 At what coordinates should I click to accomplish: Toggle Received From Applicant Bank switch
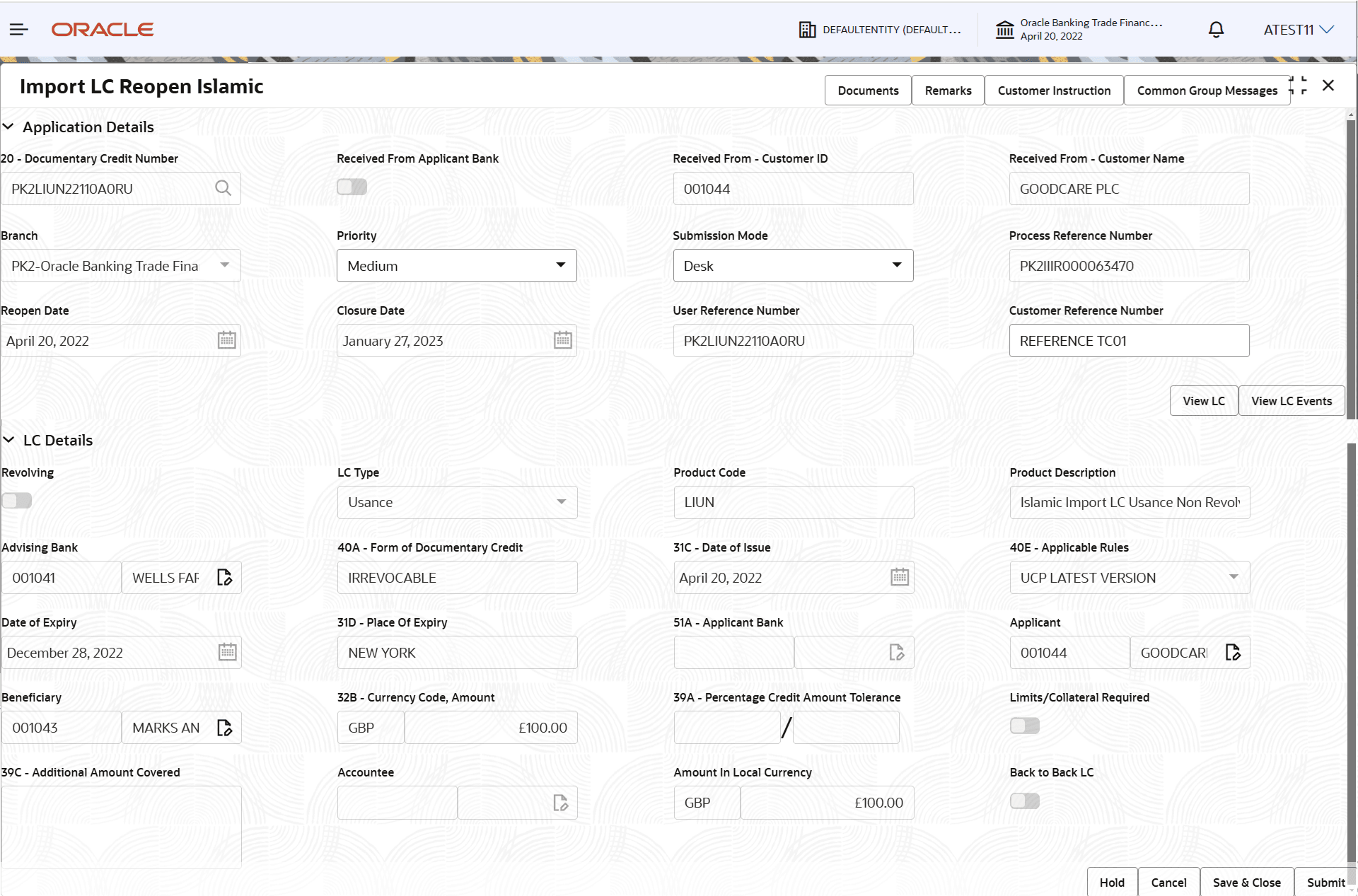click(352, 187)
